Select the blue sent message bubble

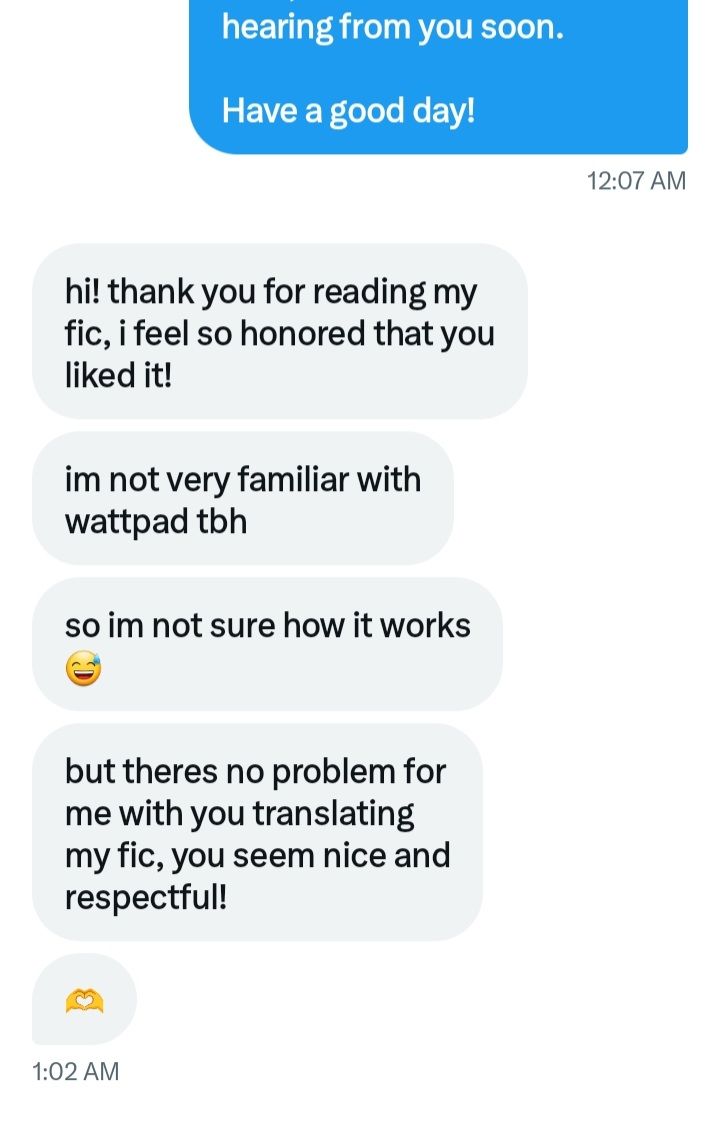tap(438, 76)
